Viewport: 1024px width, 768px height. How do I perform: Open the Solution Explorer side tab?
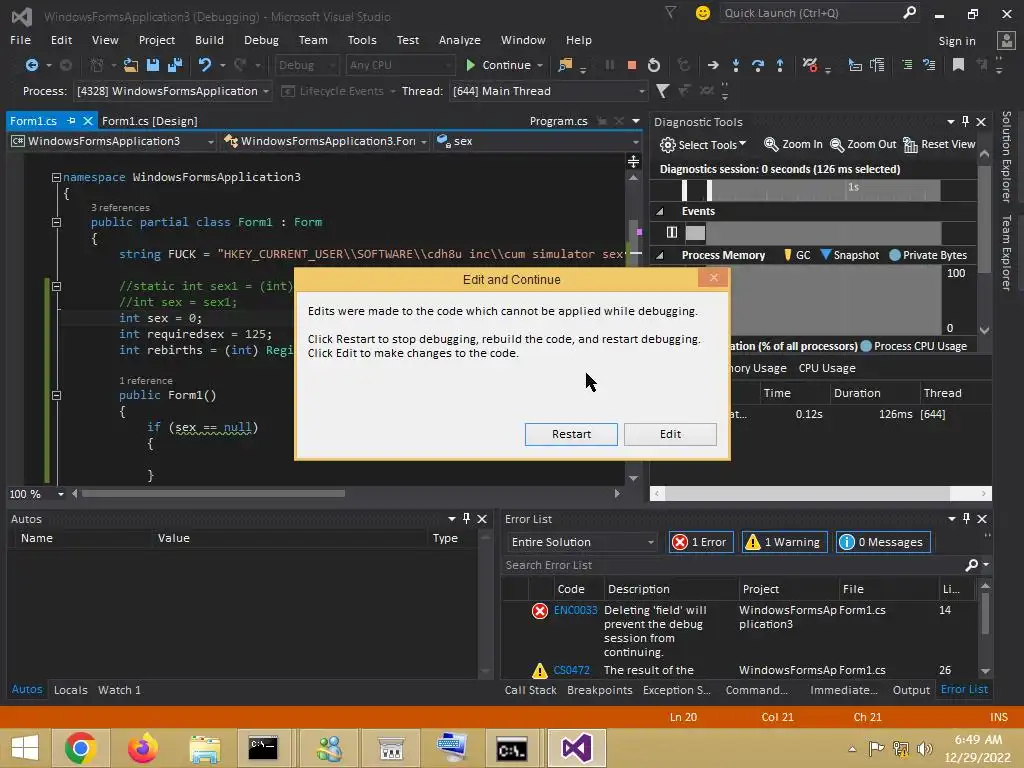[x=1006, y=157]
